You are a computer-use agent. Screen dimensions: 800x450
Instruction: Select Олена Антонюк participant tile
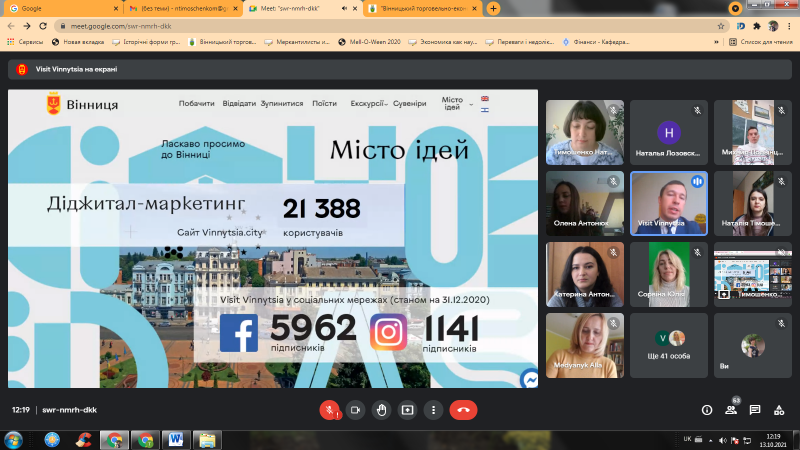(x=585, y=203)
